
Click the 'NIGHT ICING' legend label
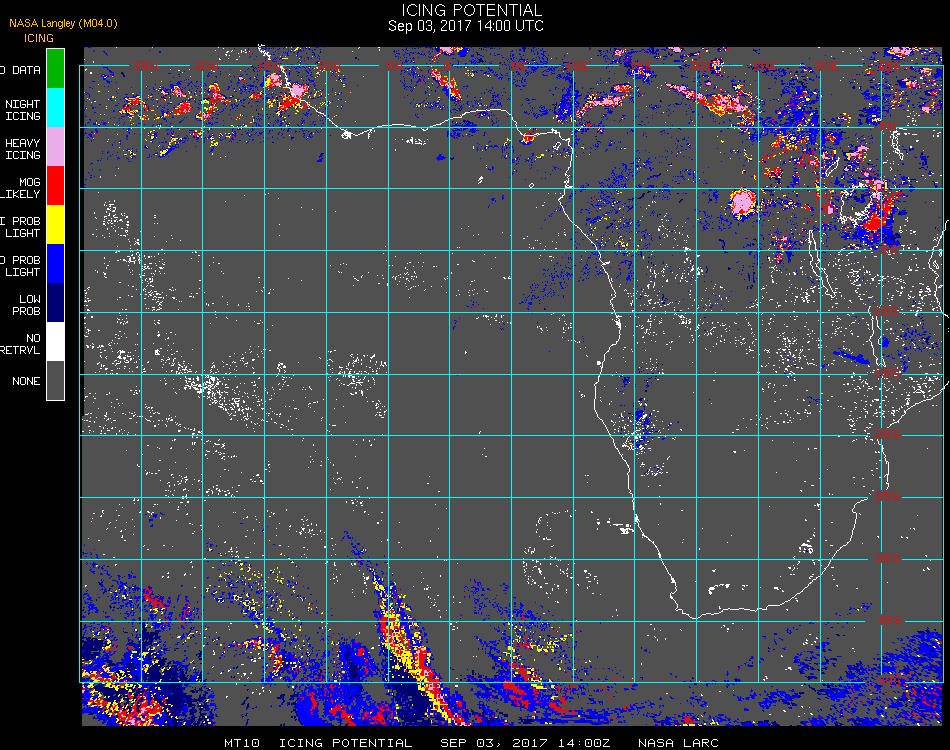click(x=22, y=110)
